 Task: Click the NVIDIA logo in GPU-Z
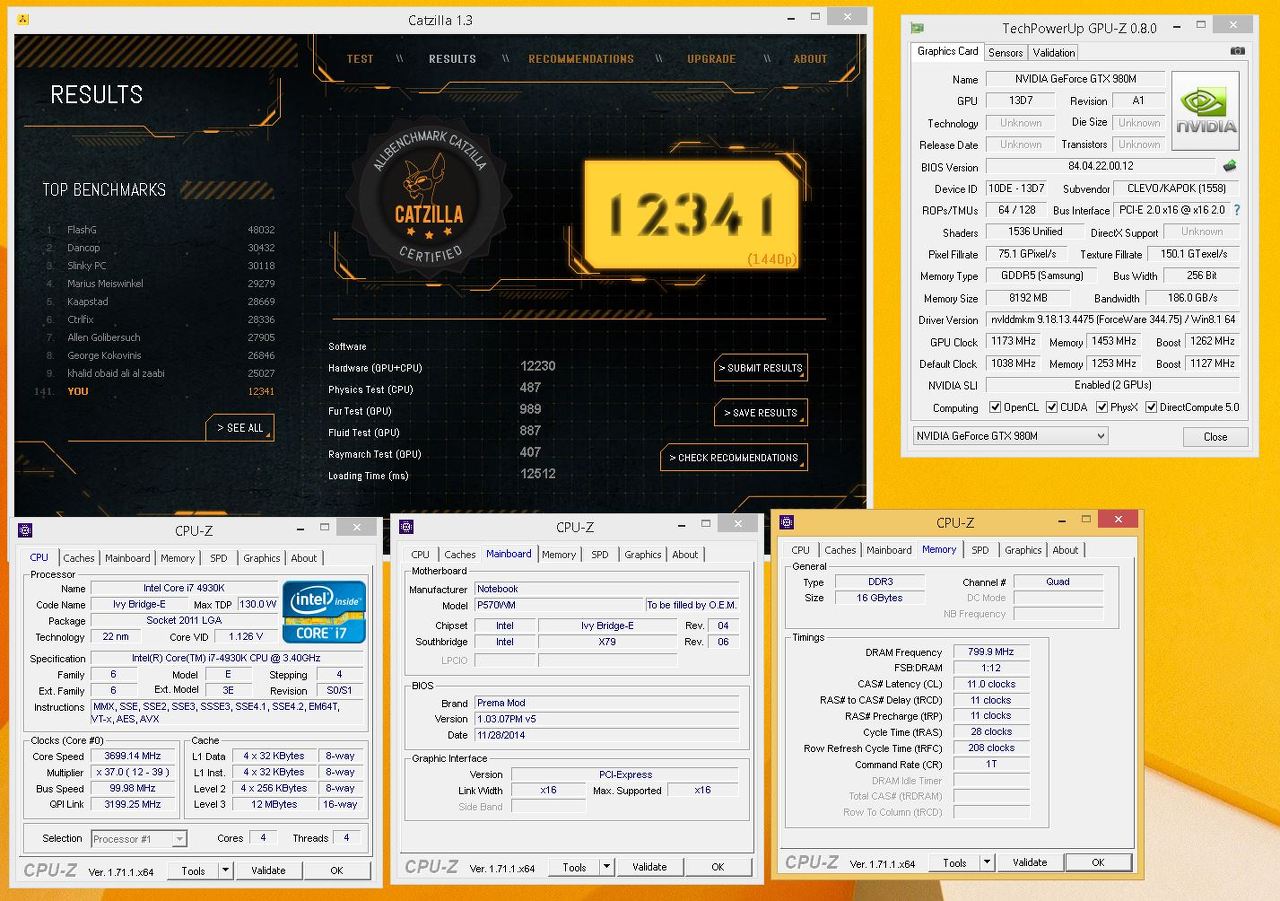pyautogui.click(x=1205, y=110)
